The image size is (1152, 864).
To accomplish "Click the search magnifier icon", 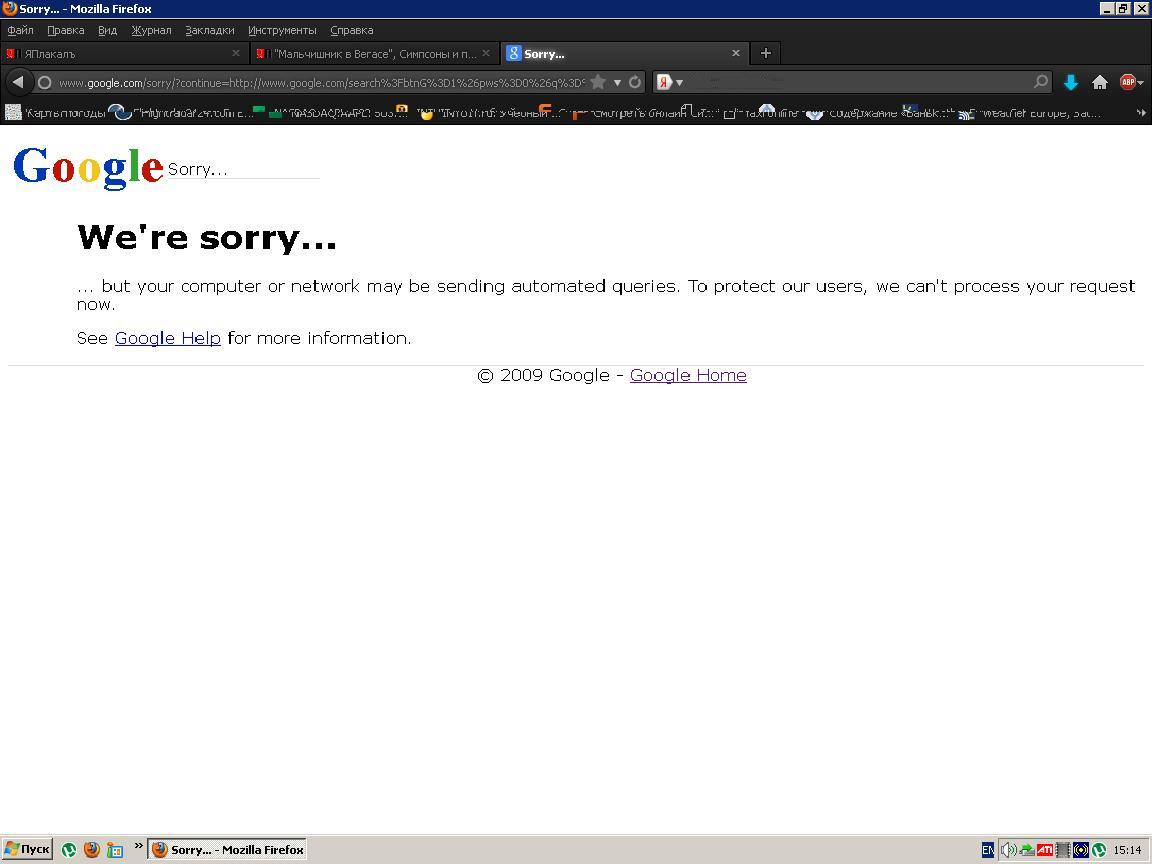I will 1040,82.
